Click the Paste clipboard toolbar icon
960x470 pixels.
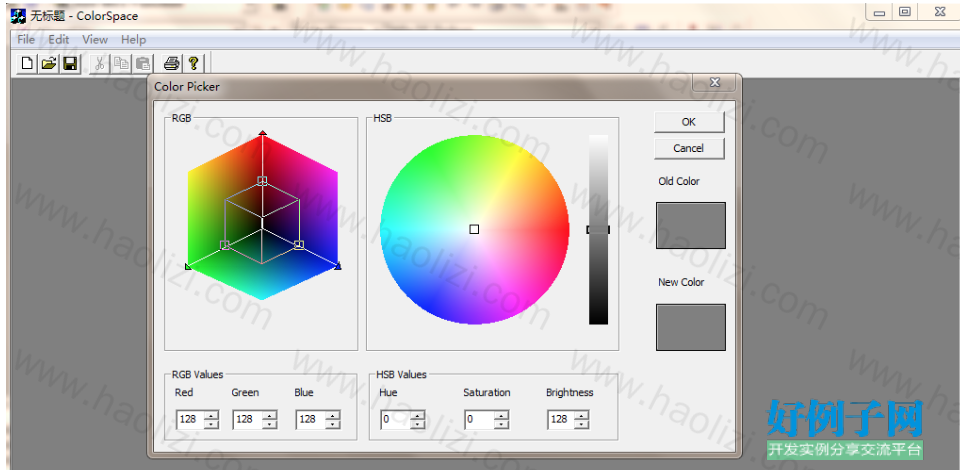[143, 63]
